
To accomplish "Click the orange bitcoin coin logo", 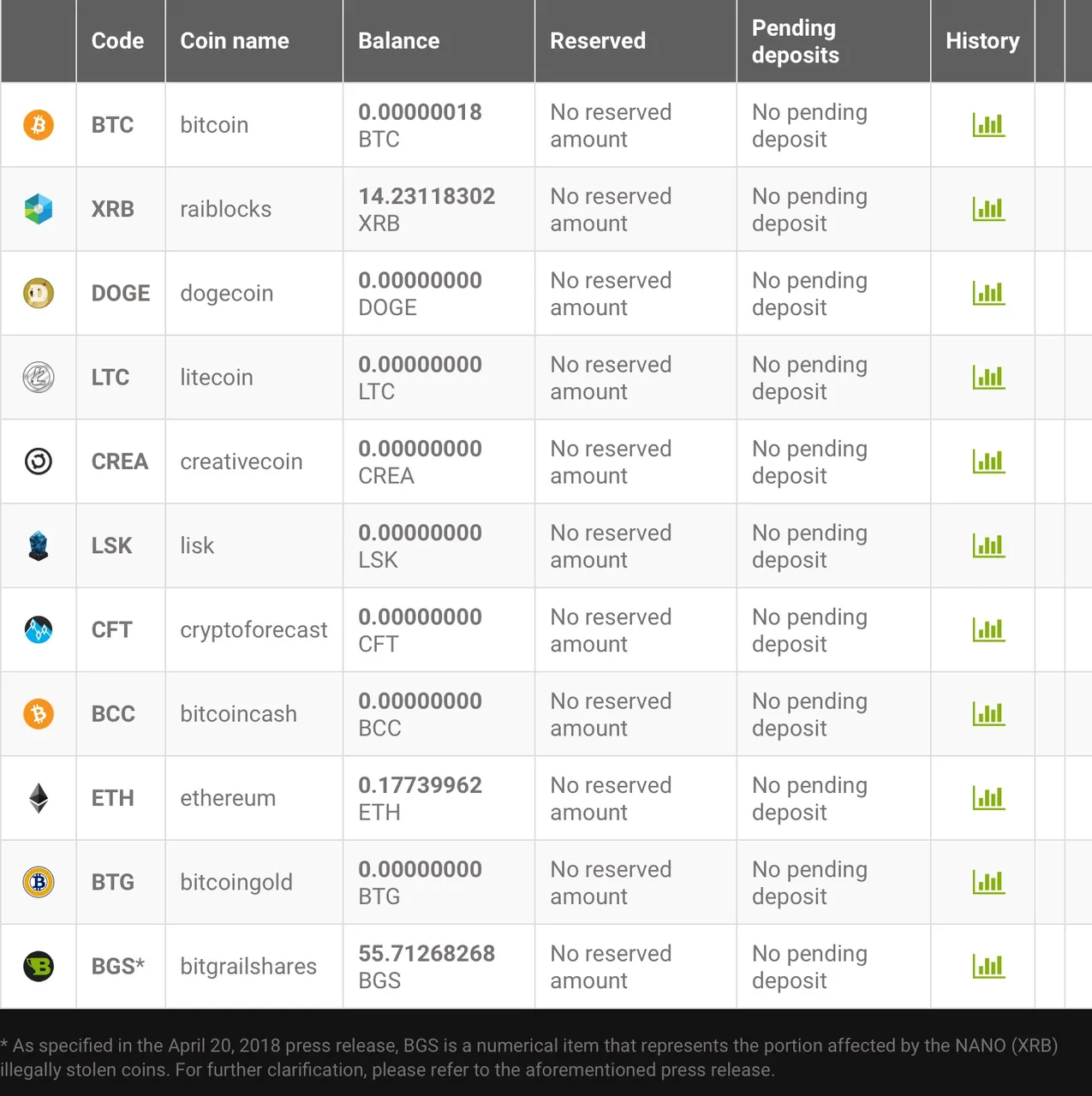I will click(x=39, y=125).
